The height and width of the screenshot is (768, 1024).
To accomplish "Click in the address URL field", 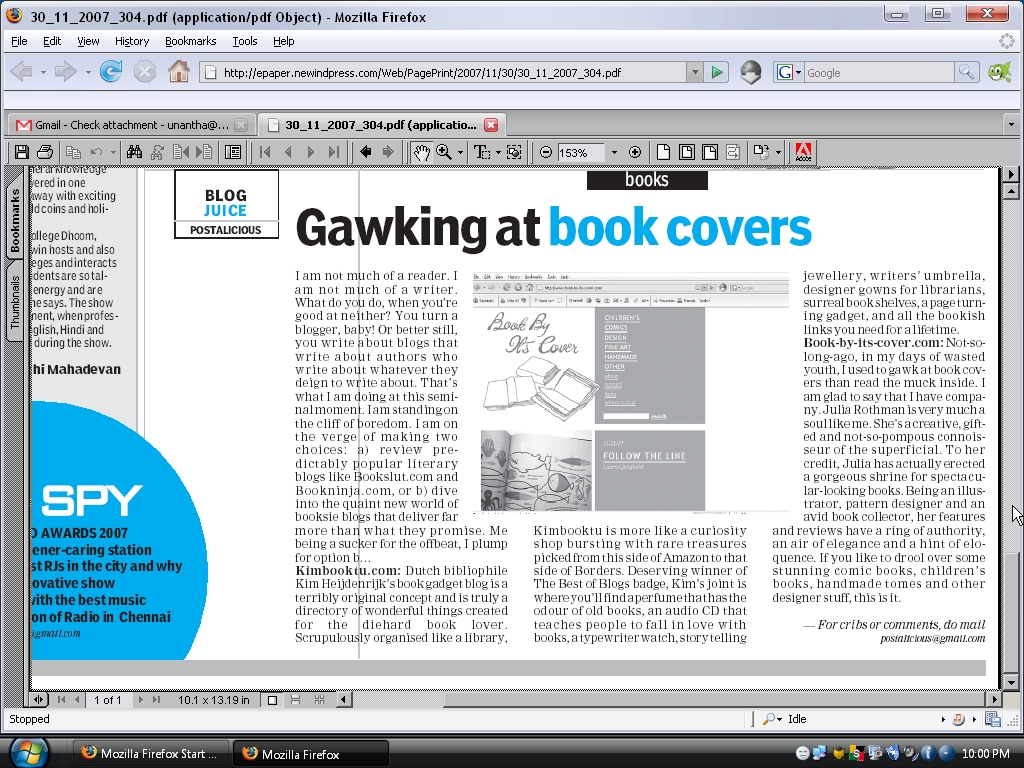I will (x=451, y=72).
